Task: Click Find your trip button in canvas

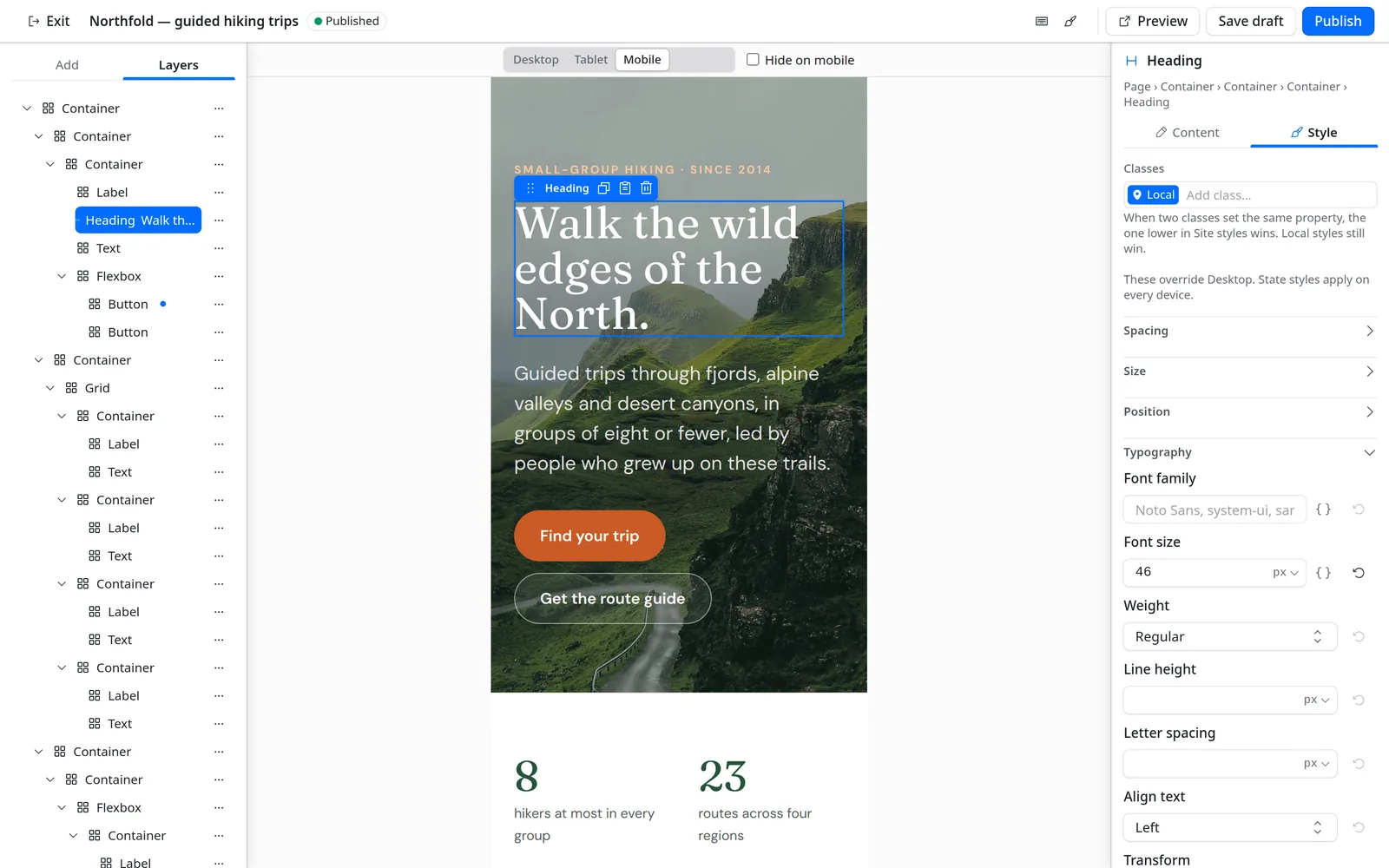Action: click(589, 536)
